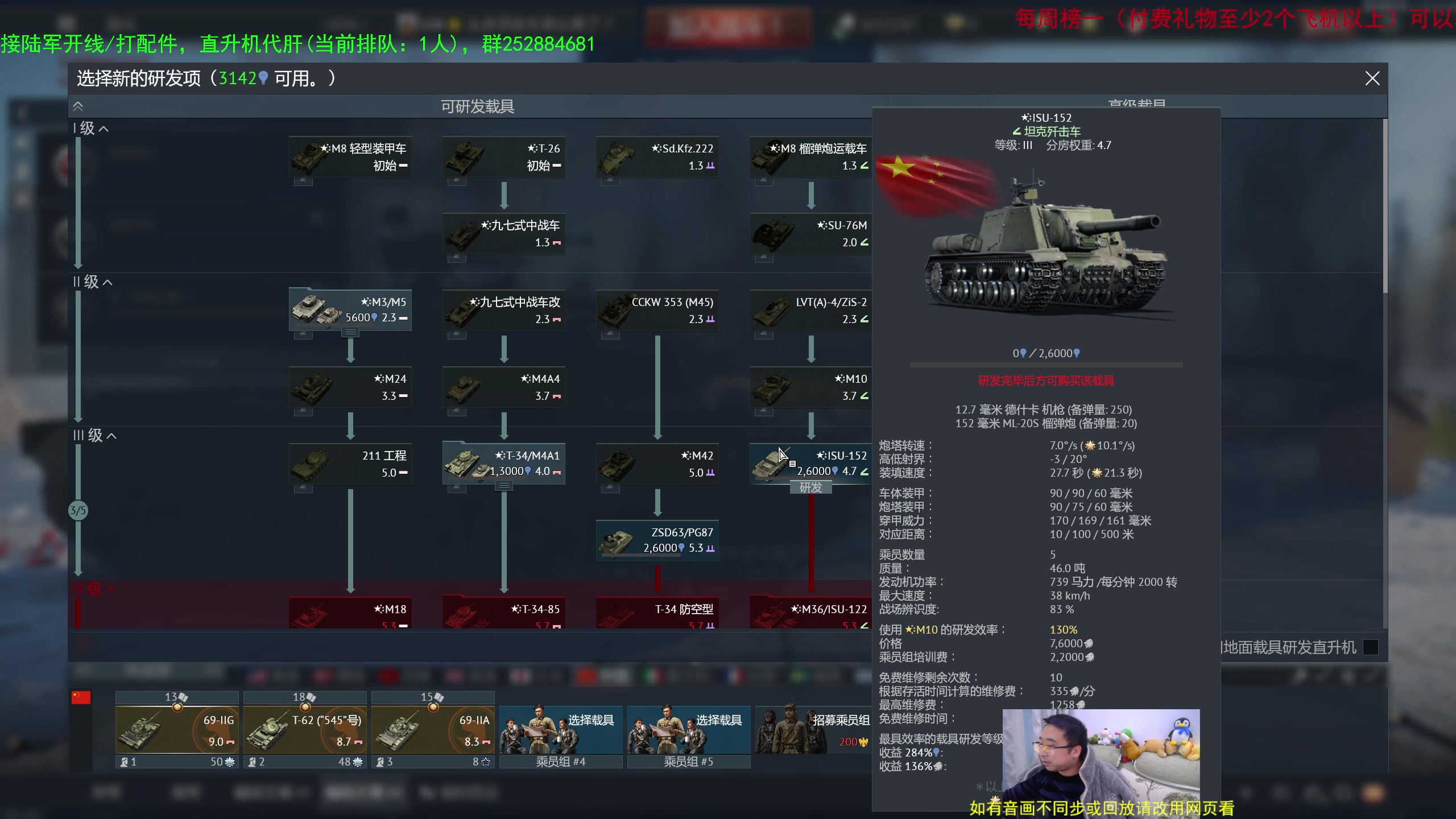Select the SU-76M vehicle card
Screen dimensions: 1456x819
pyautogui.click(x=811, y=234)
